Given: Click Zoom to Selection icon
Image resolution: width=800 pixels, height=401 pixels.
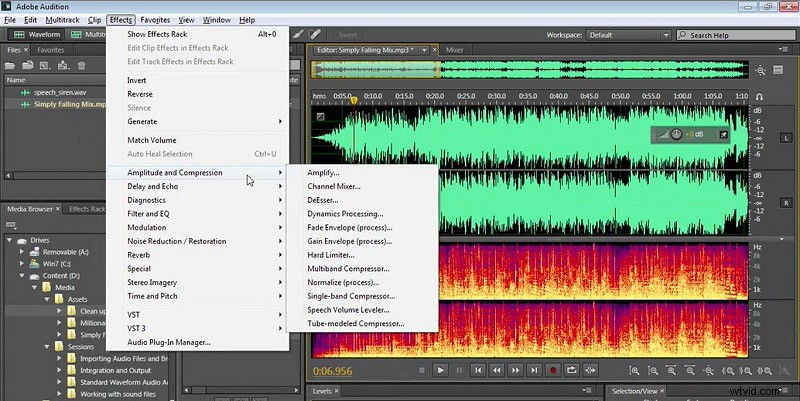Looking at the screenshot, I should point(765,371).
